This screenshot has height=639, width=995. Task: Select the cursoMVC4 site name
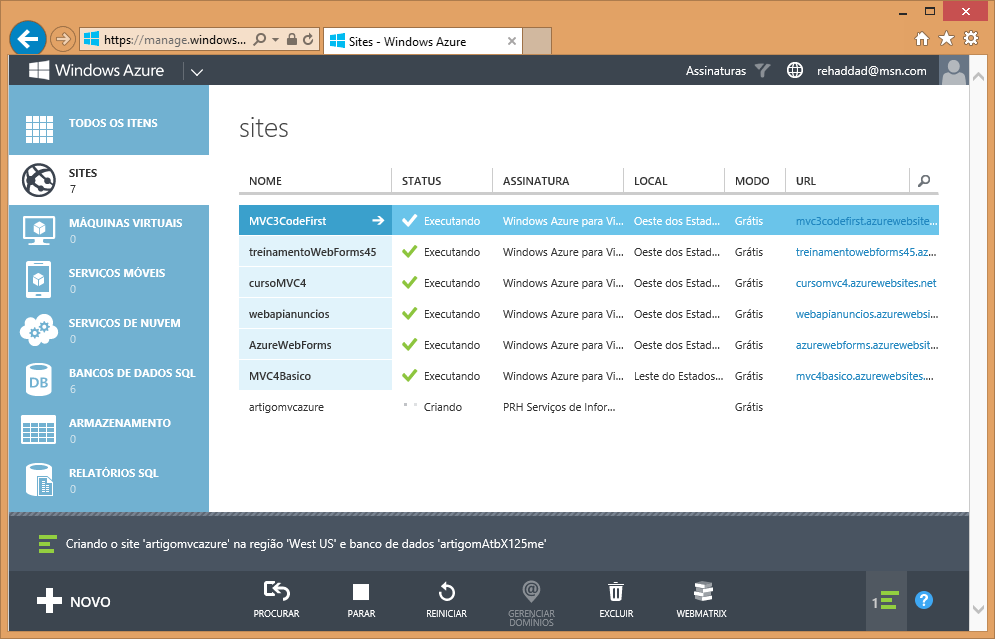tap(277, 283)
